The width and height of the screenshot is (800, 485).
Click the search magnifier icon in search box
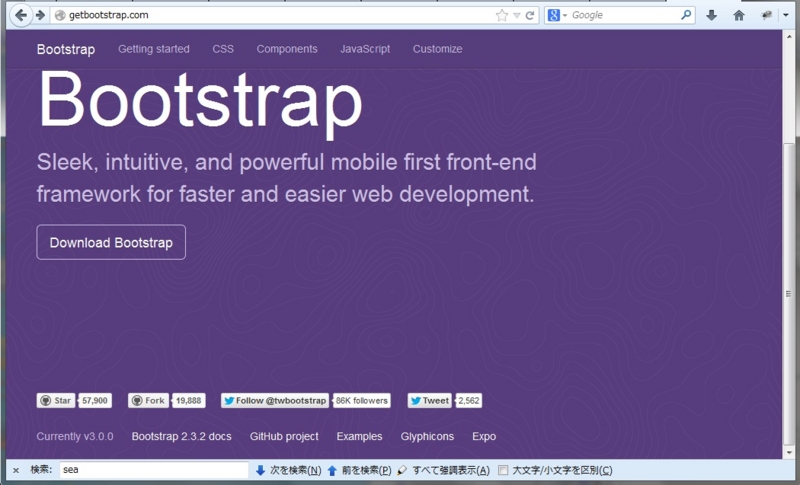[686, 15]
